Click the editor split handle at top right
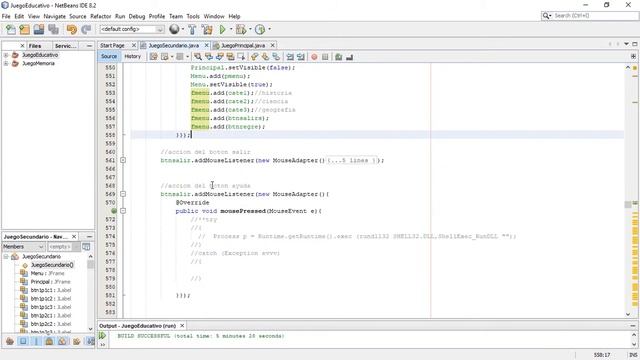 tap(633, 56)
